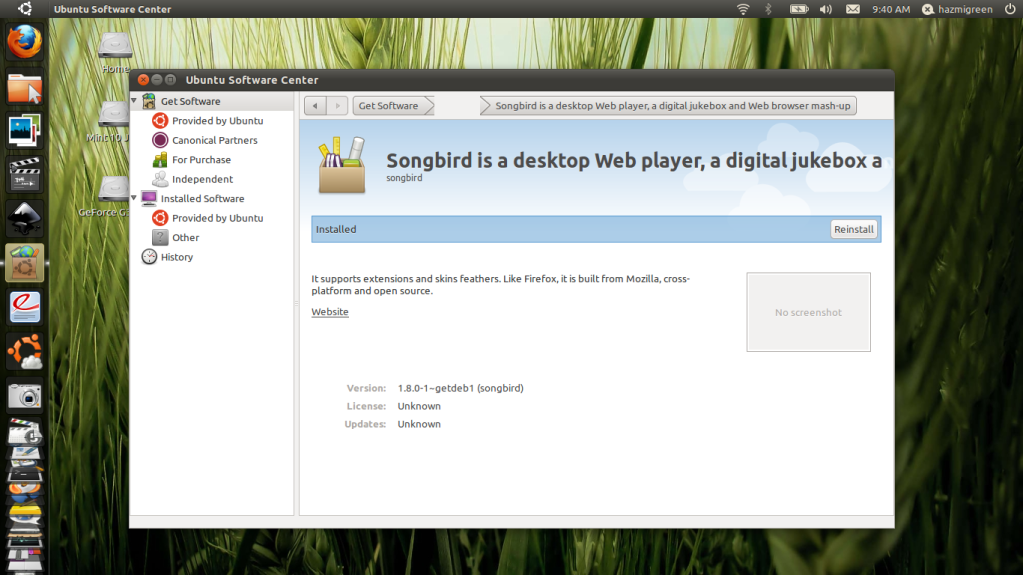Click the Get Software breadcrumb
This screenshot has height=575, width=1023.
click(393, 106)
